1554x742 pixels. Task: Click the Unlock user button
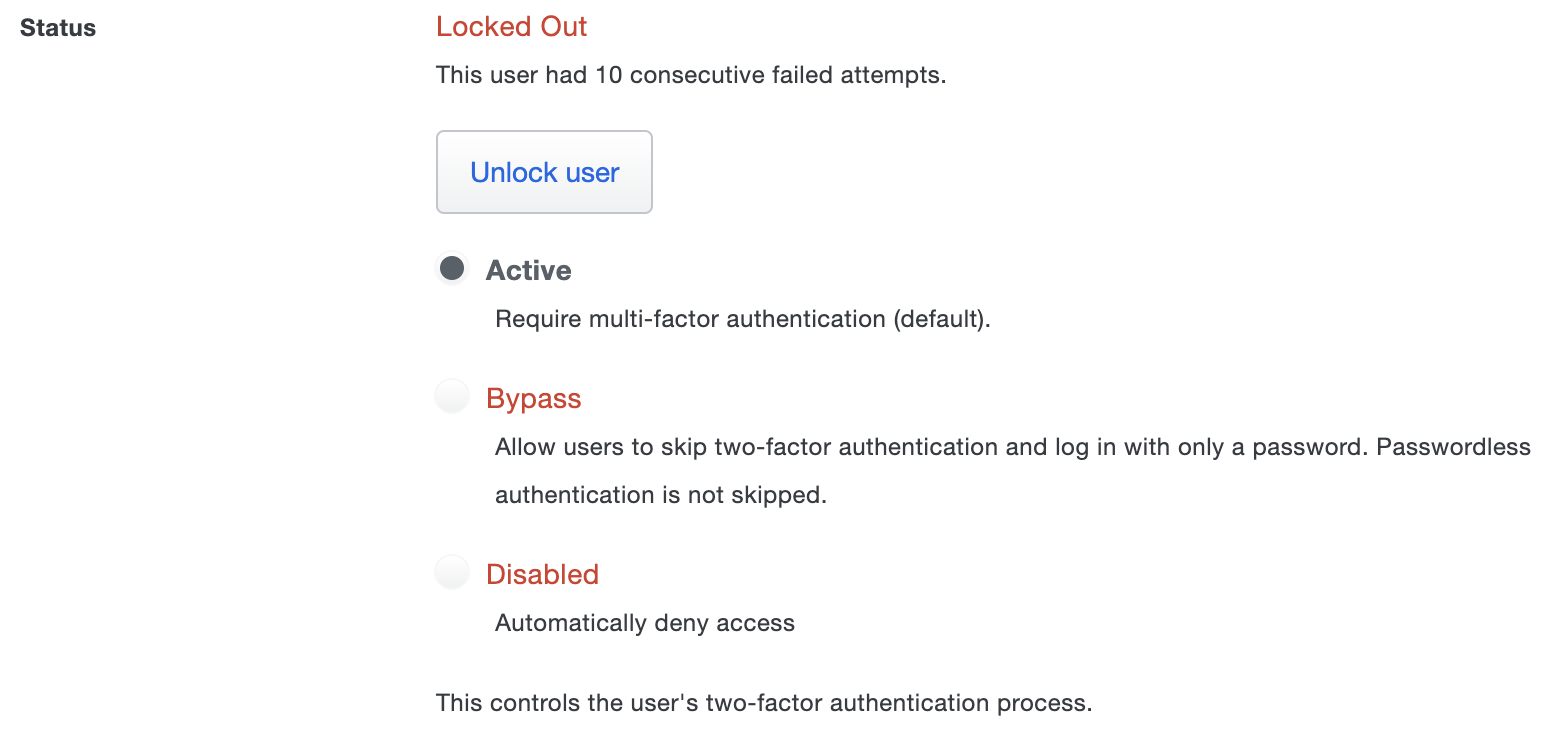(544, 172)
